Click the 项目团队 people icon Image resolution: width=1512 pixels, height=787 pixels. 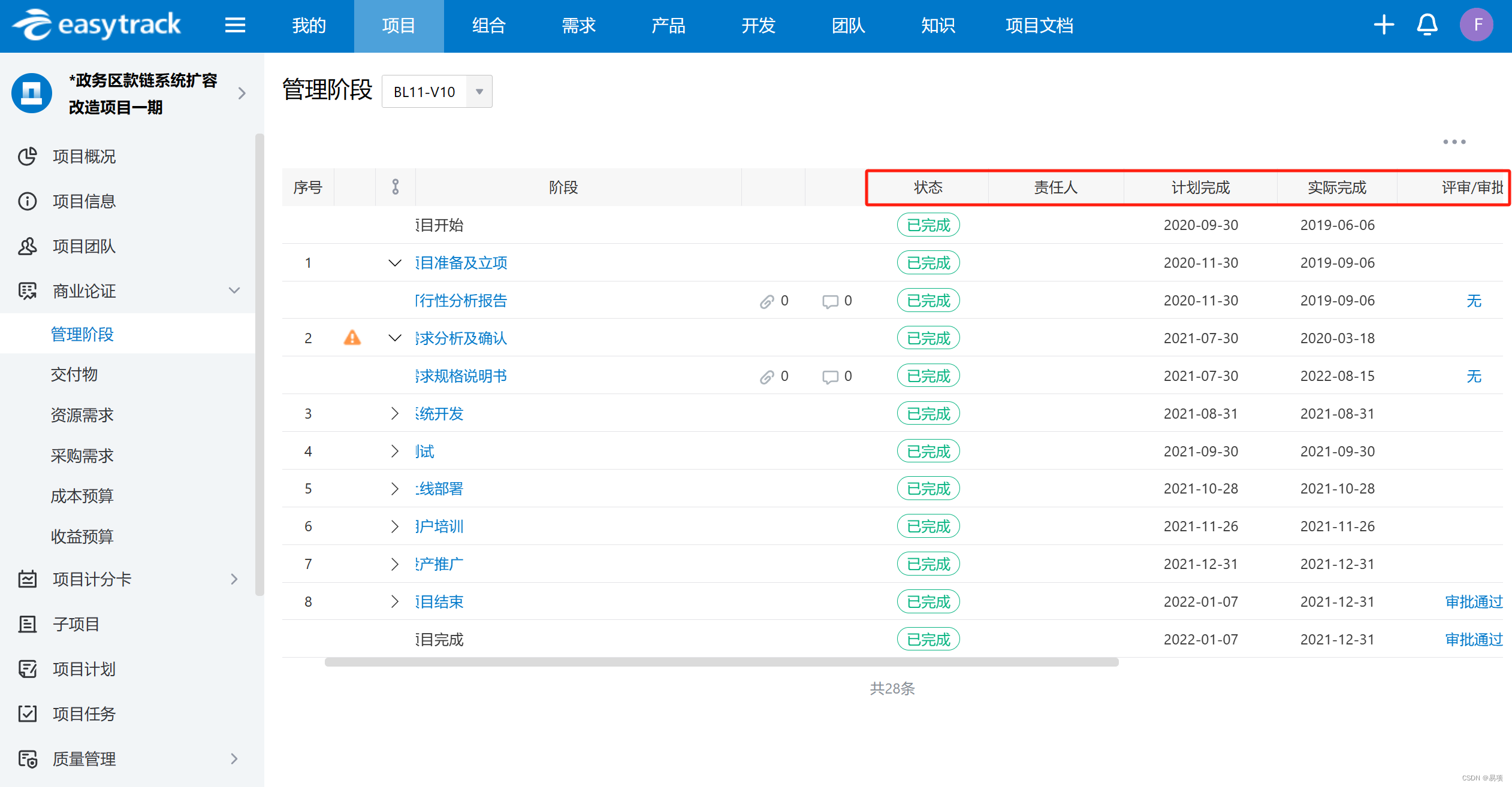28,246
